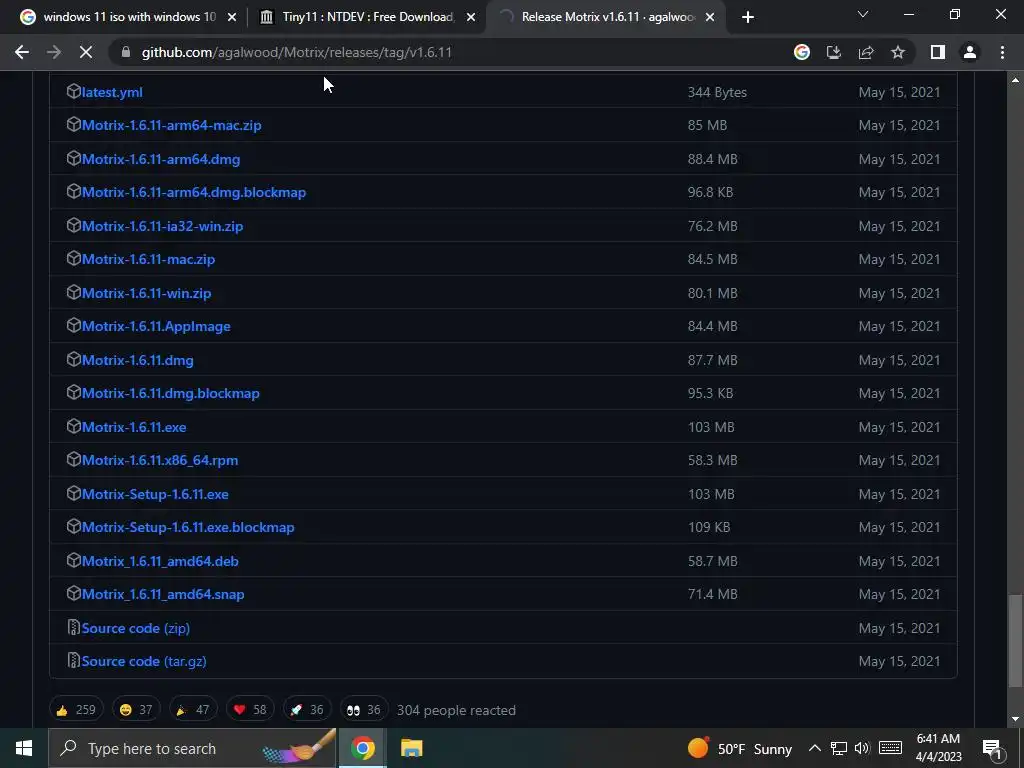Download Motrix-1.6.11.dmg.blockmap
This screenshot has height=768, width=1024.
(170, 393)
